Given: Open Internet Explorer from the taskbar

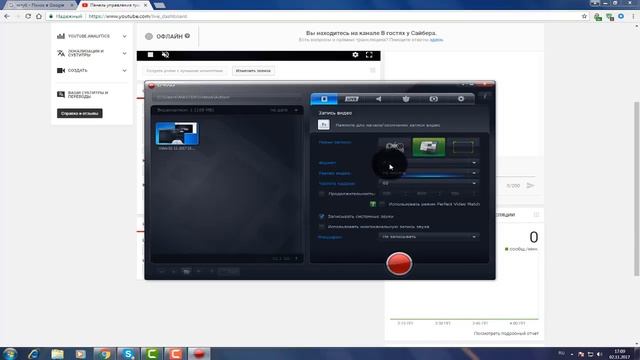Looking at the screenshot, I should [33, 353].
